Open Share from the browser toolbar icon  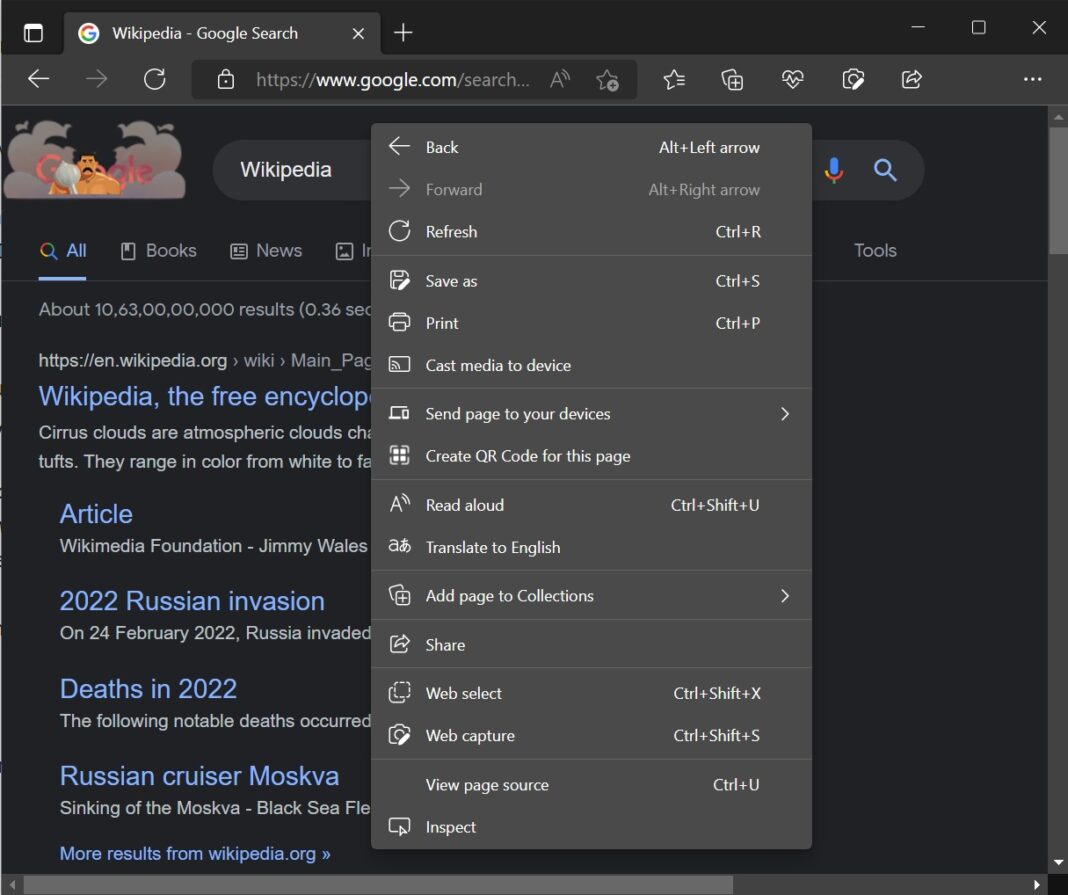[x=911, y=79]
